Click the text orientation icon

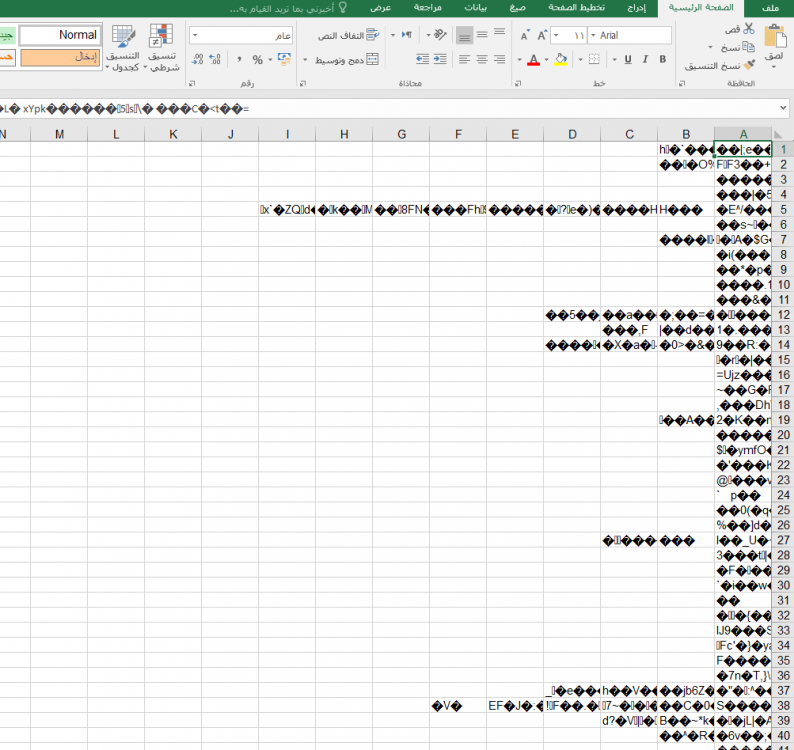pyautogui.click(x=440, y=35)
